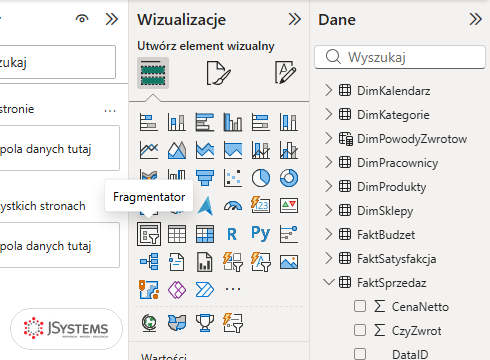This screenshot has width=490, height=360.
Task: Select the gauge visual
Action: click(x=233, y=206)
